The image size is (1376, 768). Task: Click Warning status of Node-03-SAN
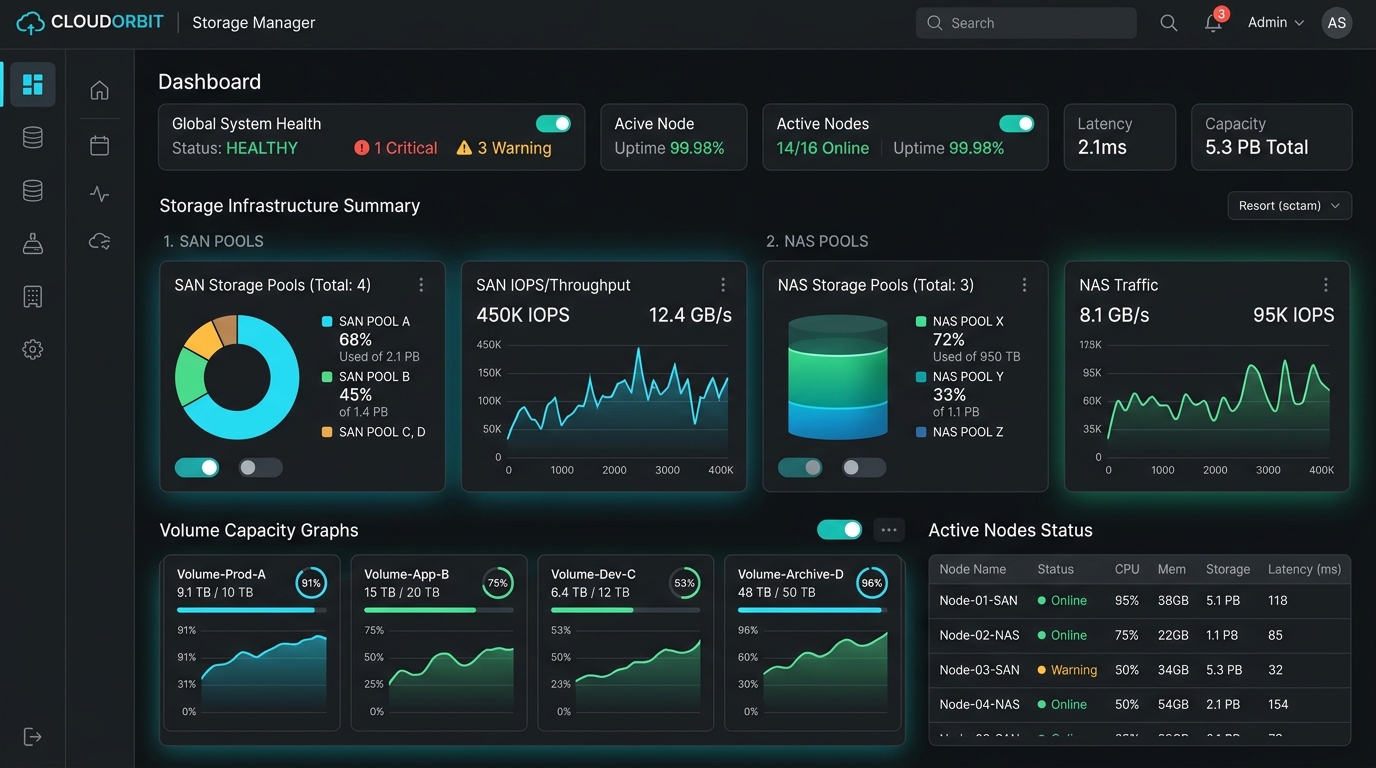[x=1067, y=670]
